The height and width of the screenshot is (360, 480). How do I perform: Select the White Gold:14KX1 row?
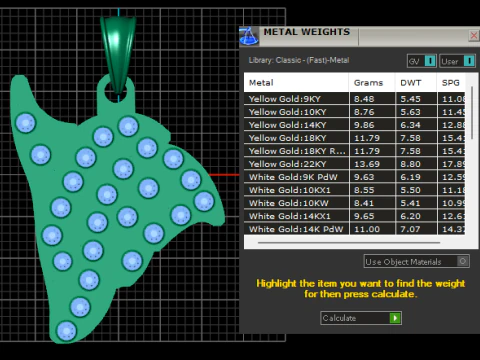tap(354, 216)
